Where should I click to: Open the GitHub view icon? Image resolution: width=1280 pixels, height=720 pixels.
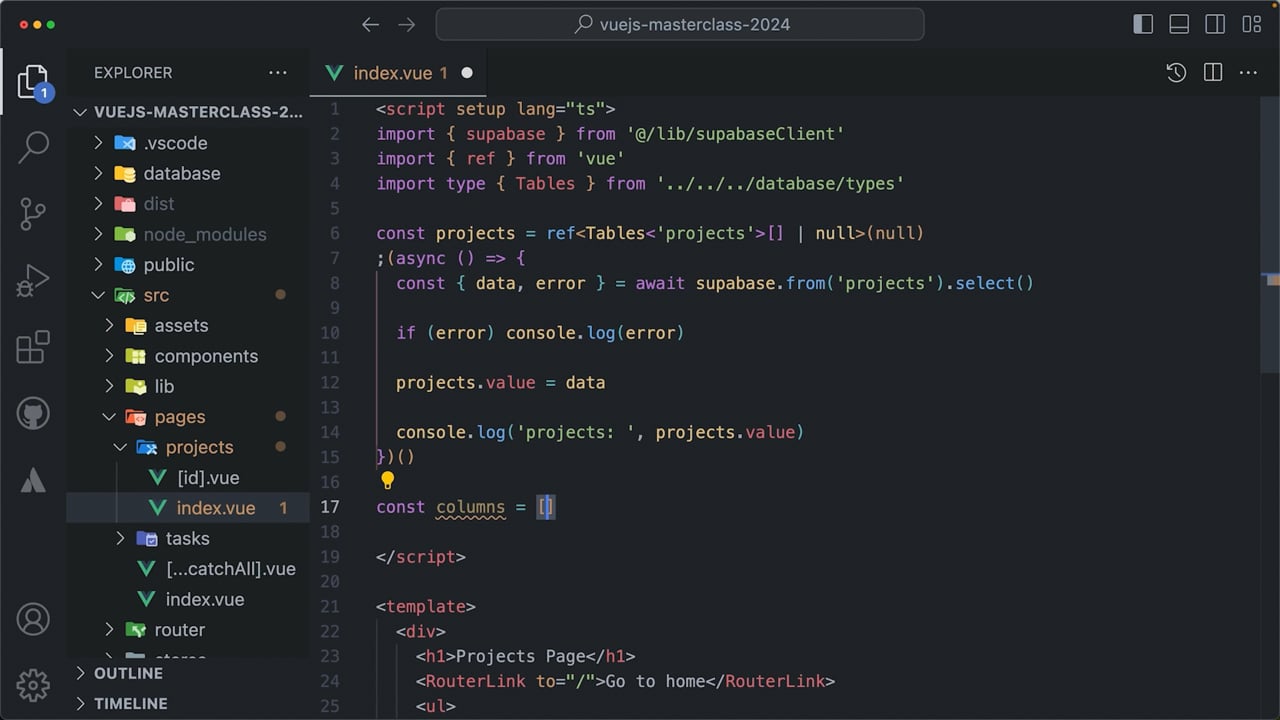click(x=33, y=413)
